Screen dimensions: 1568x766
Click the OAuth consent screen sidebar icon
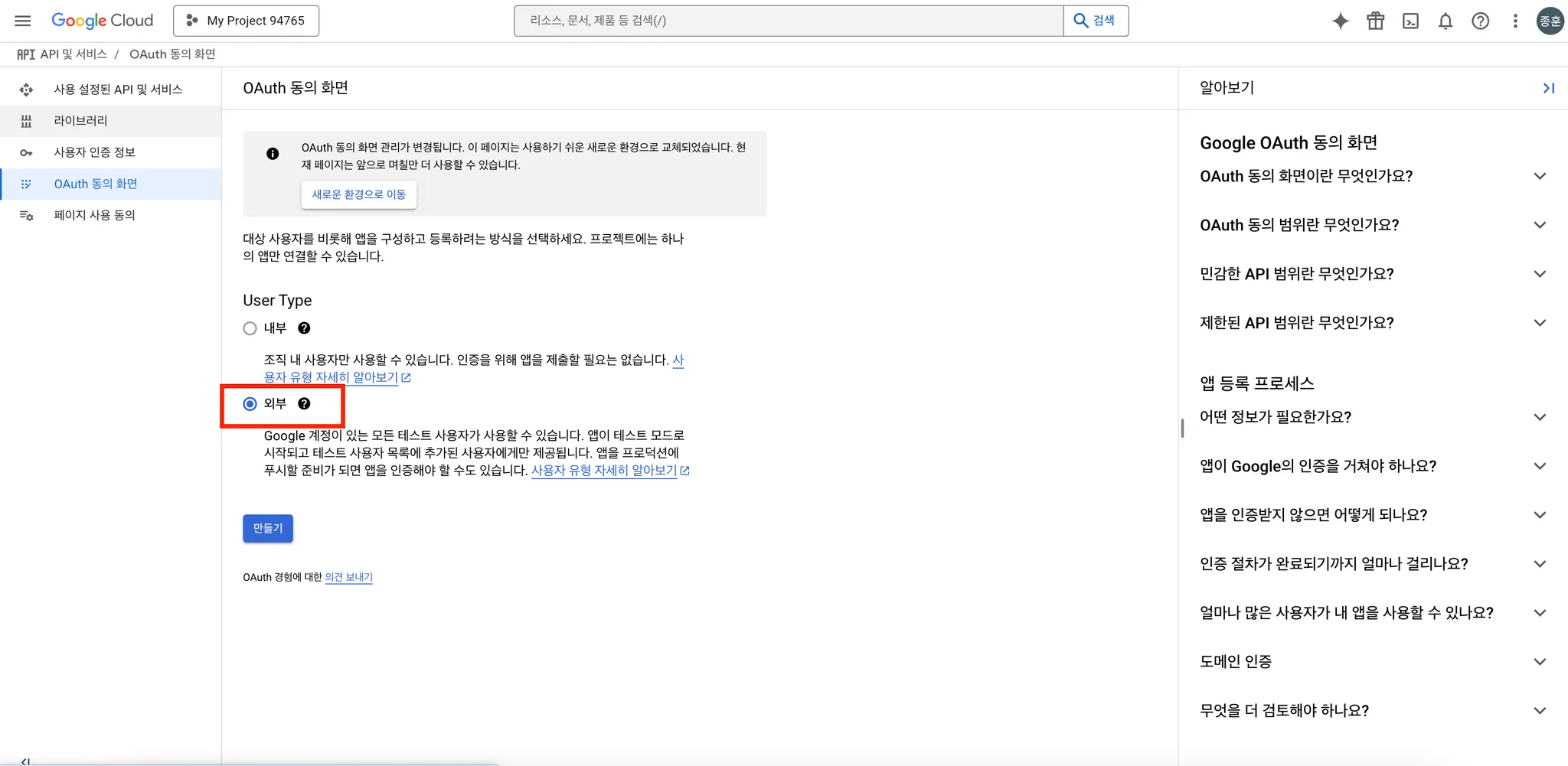pyautogui.click(x=26, y=184)
